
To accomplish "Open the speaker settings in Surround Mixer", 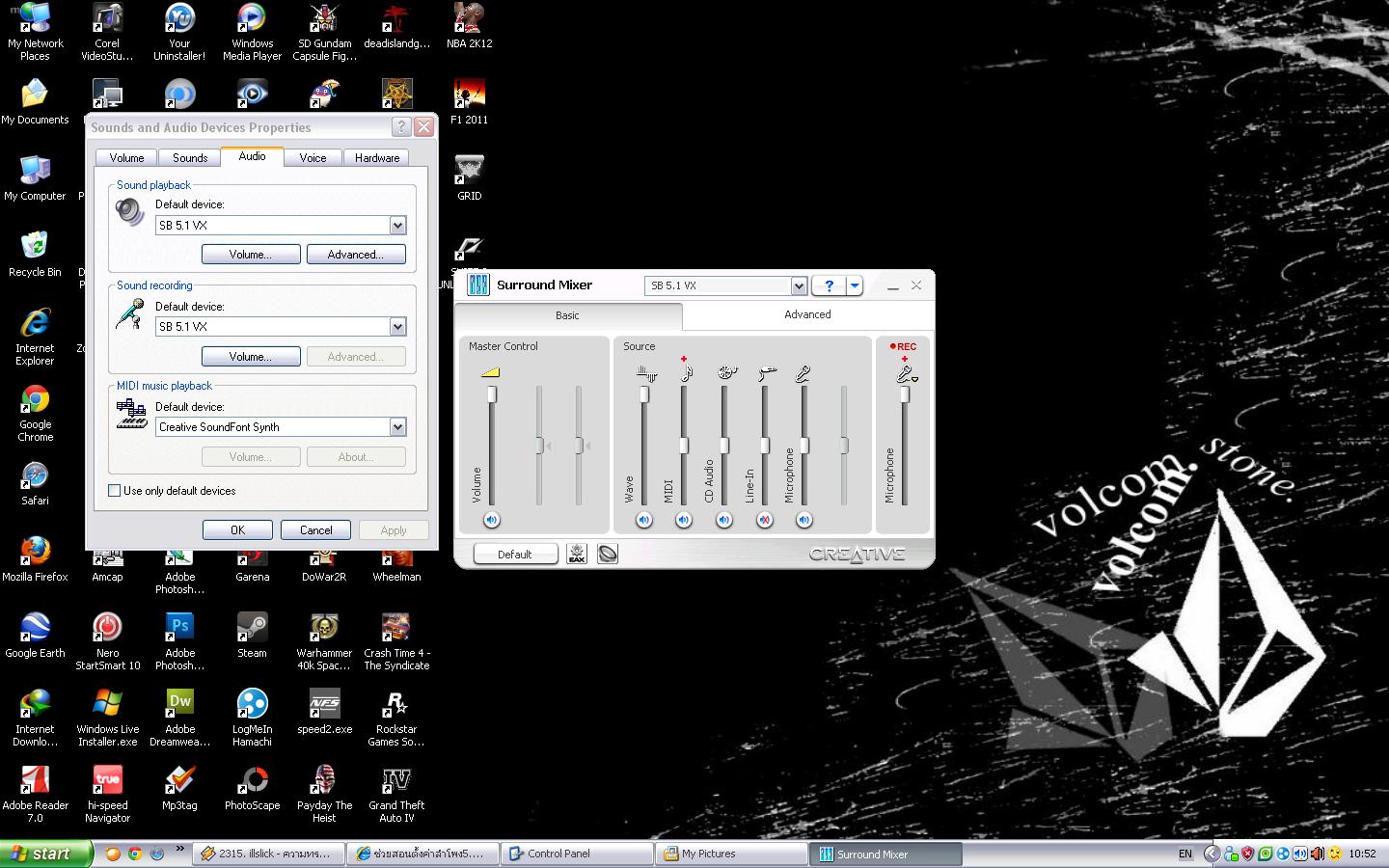I will click(x=608, y=554).
